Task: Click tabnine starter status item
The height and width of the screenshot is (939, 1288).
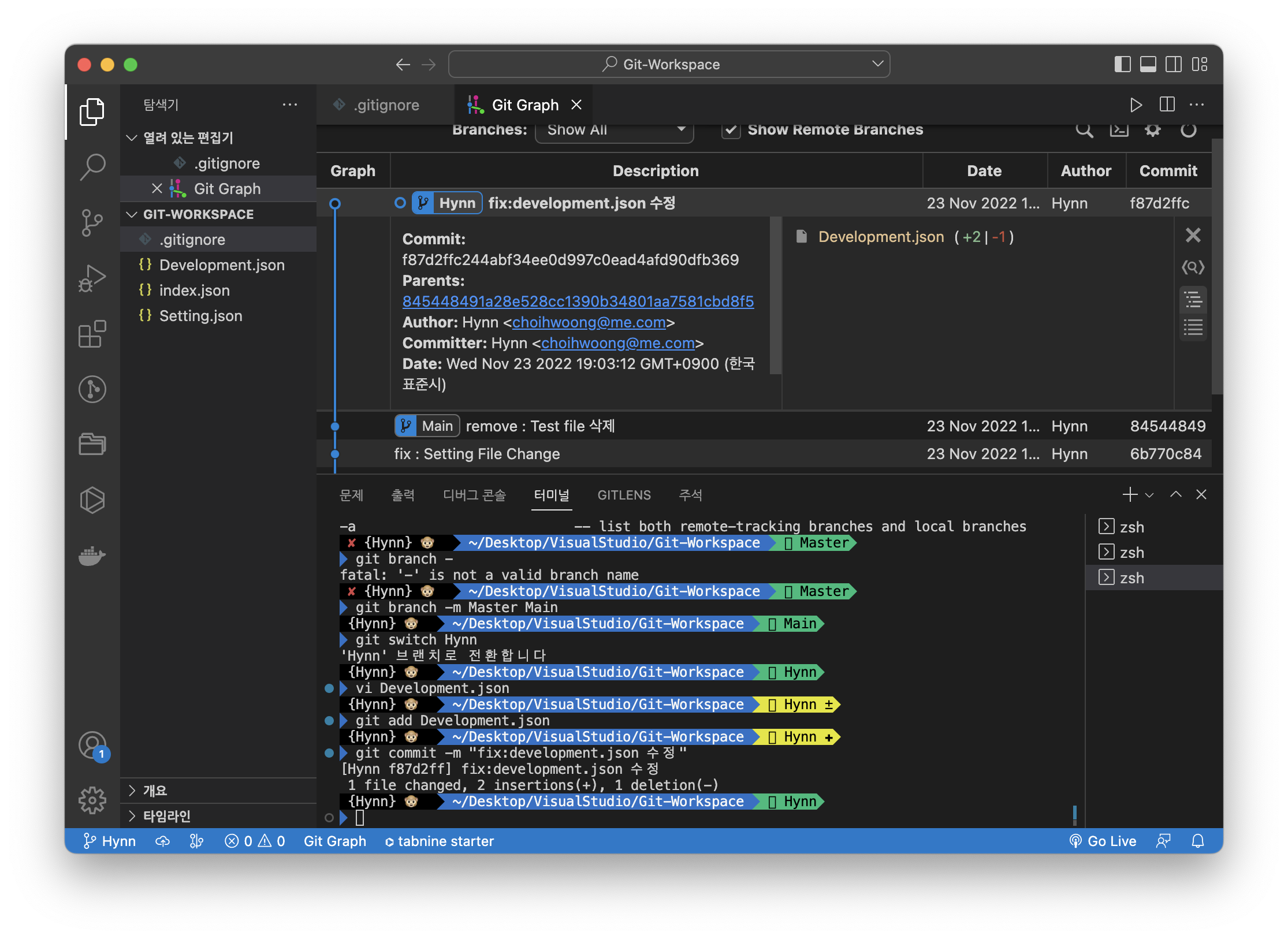Action: pyautogui.click(x=440, y=841)
